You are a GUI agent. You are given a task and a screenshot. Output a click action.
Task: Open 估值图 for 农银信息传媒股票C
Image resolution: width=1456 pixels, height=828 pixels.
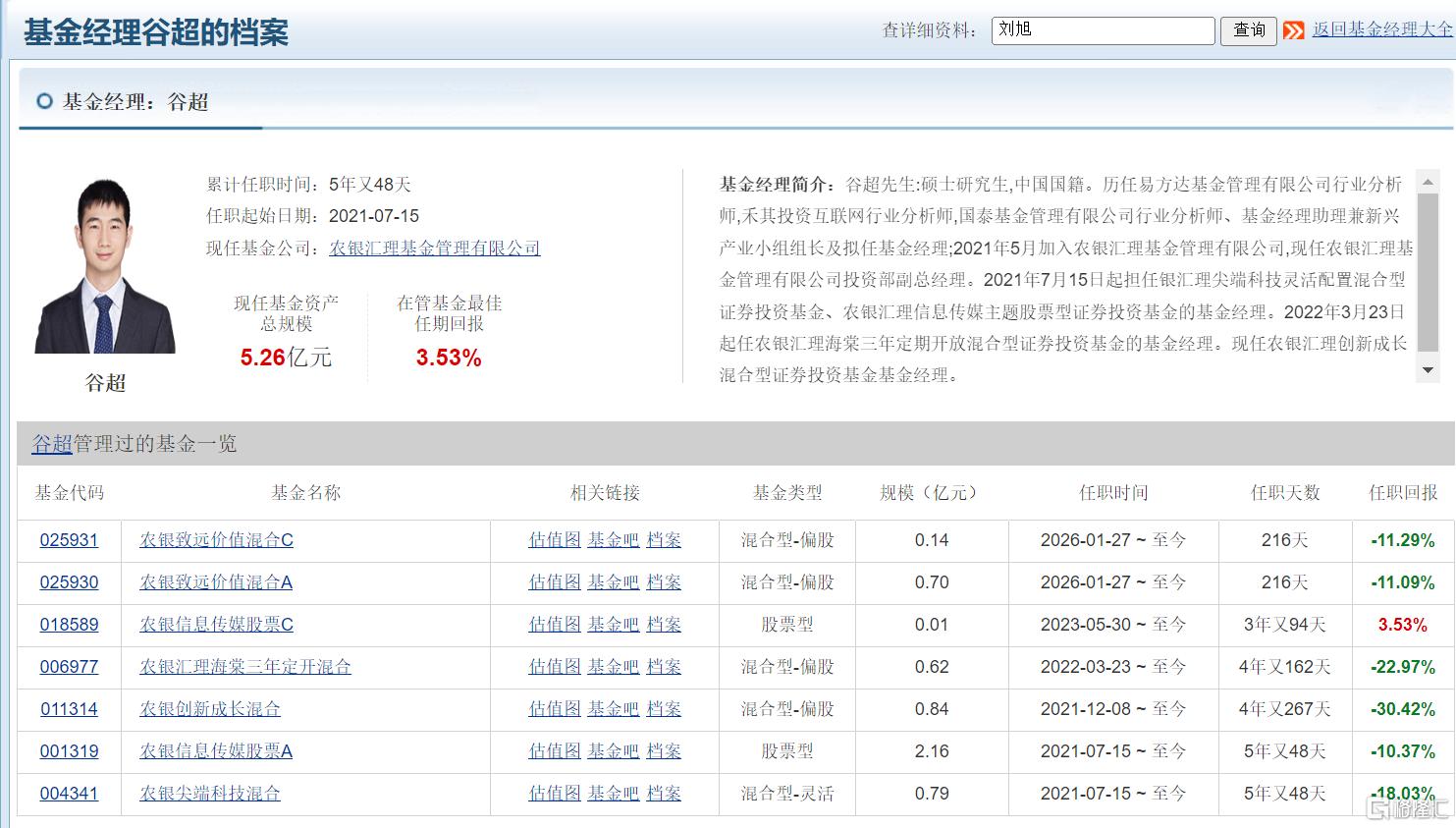[555, 625]
